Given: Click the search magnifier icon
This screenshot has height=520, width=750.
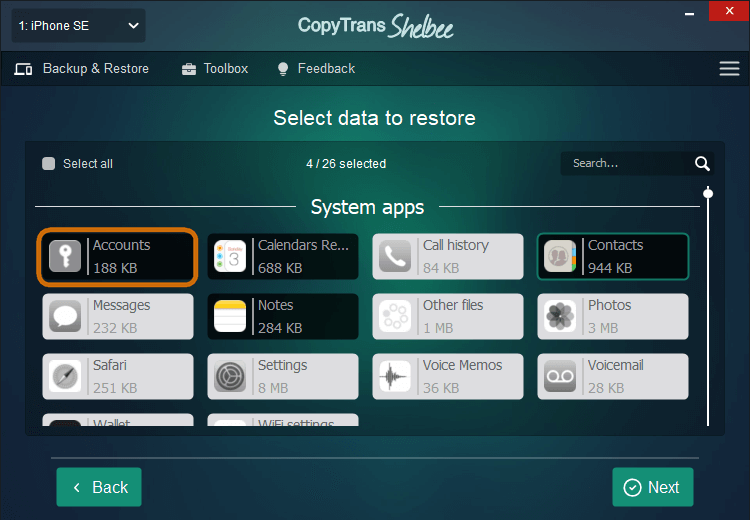Looking at the screenshot, I should [702, 164].
